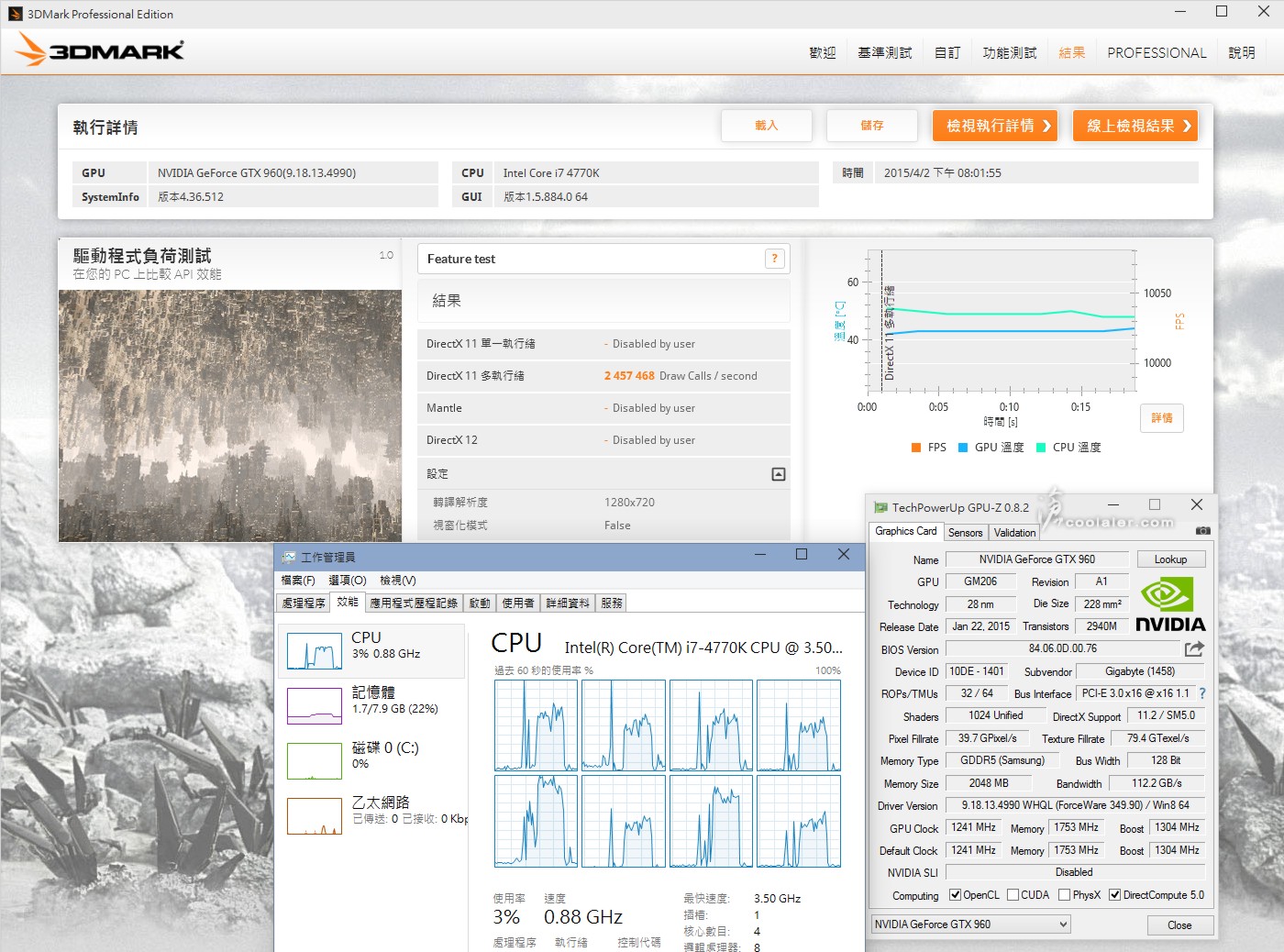The height and width of the screenshot is (952, 1284).
Task: Click the DirectX 12 result row
Action: point(603,440)
